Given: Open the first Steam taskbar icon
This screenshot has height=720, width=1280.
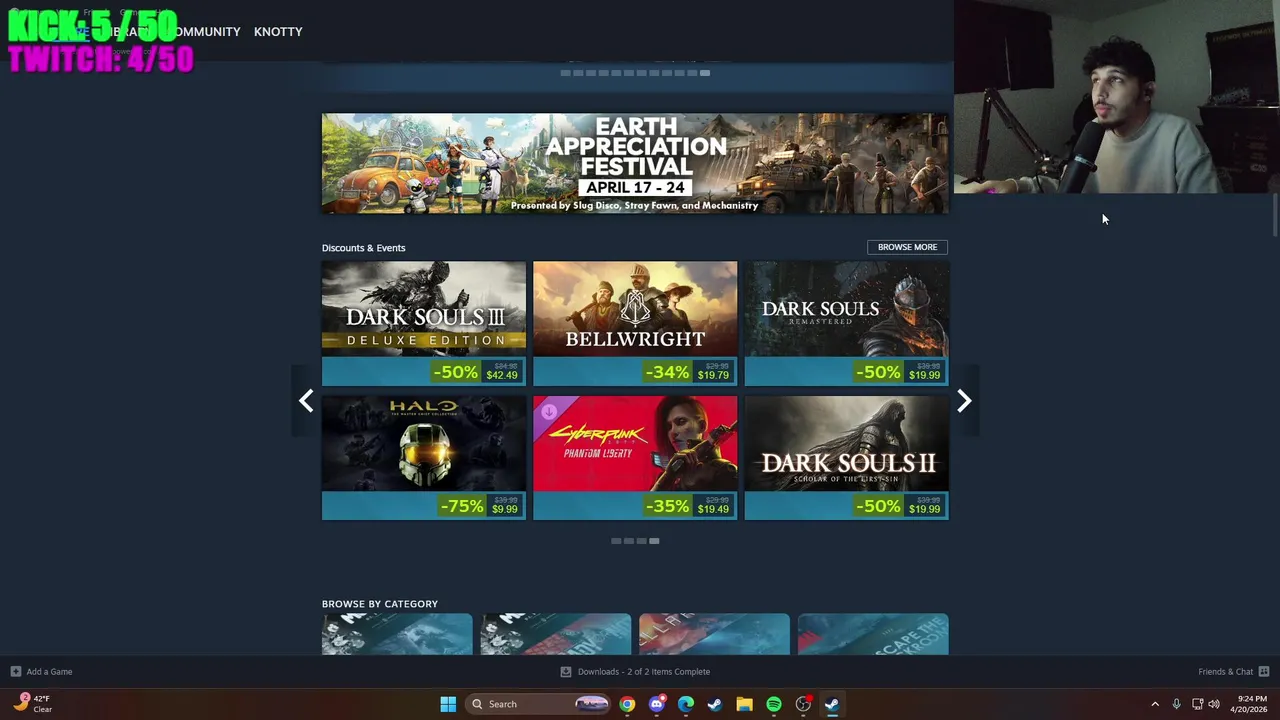Looking at the screenshot, I should point(715,704).
